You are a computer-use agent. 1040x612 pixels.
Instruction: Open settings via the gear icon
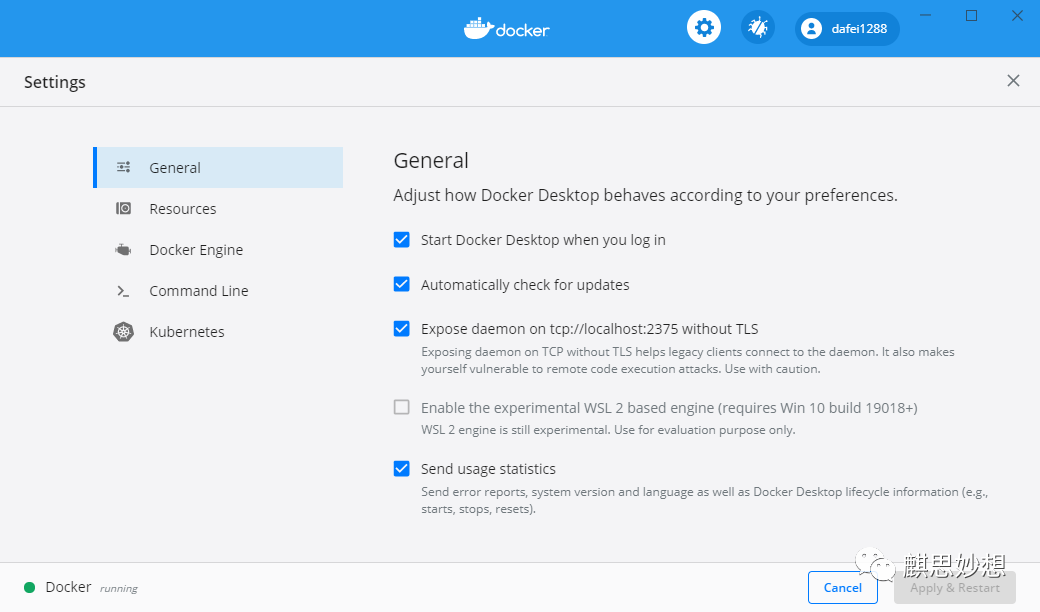click(x=704, y=28)
